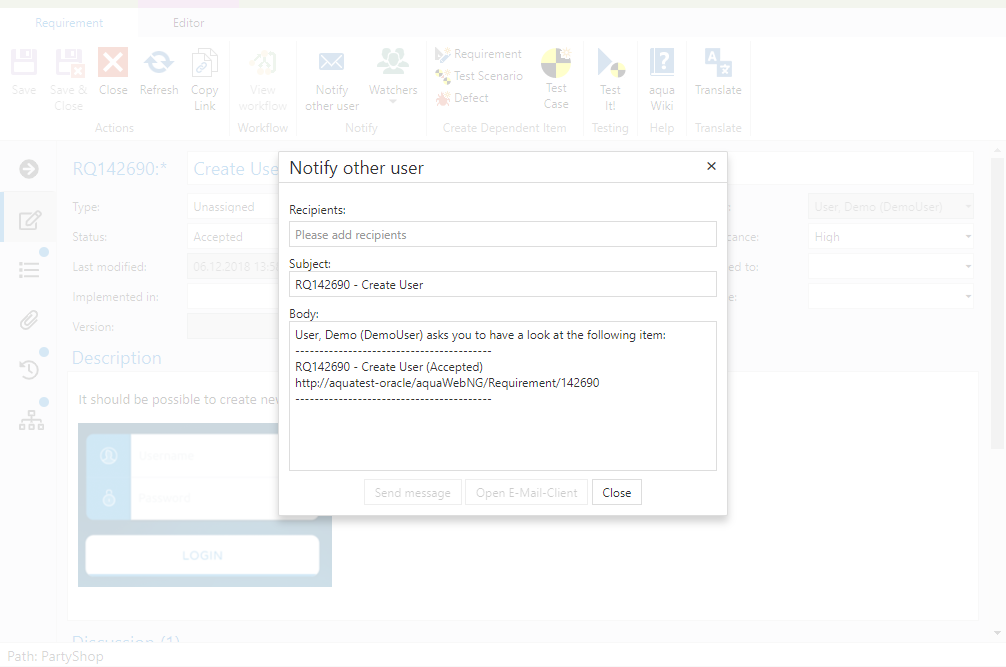Click Open E-Mail-Client button

(x=526, y=492)
